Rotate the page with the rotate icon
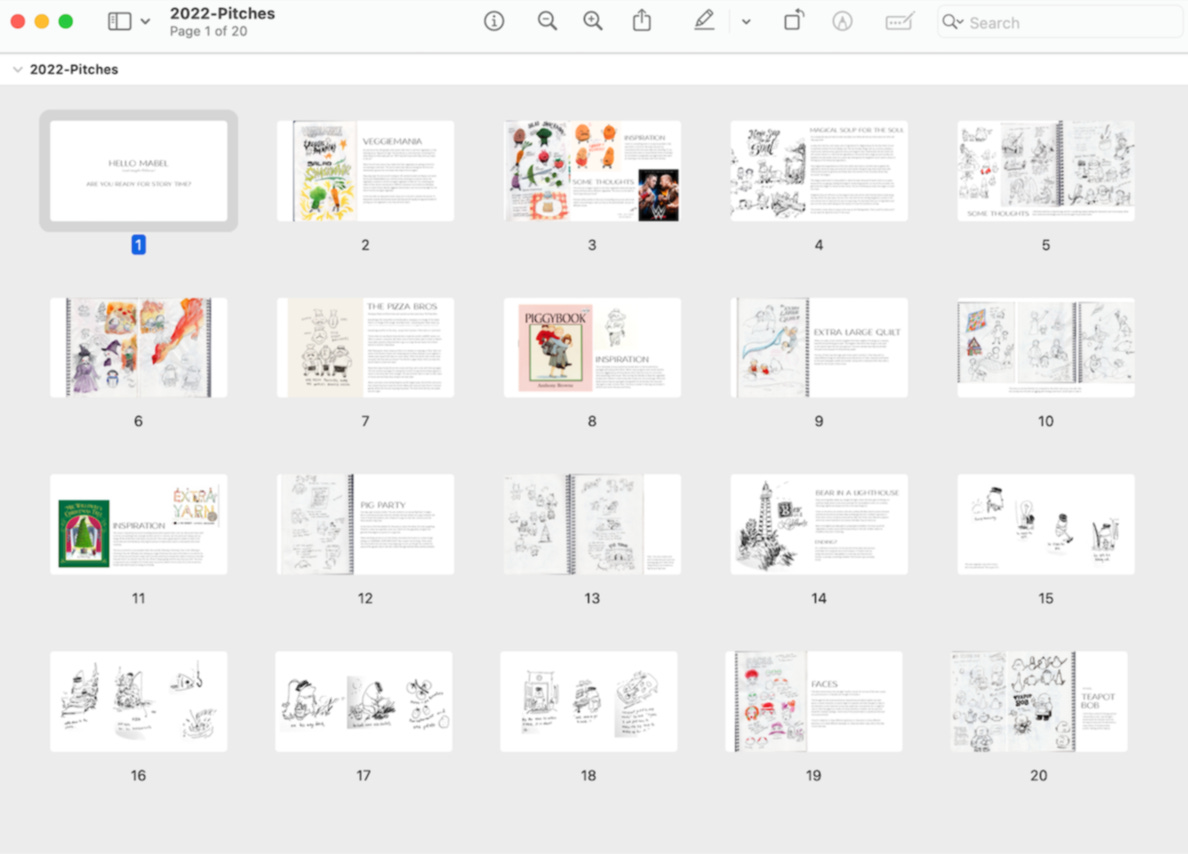This screenshot has height=854, width=1188. tap(794, 20)
